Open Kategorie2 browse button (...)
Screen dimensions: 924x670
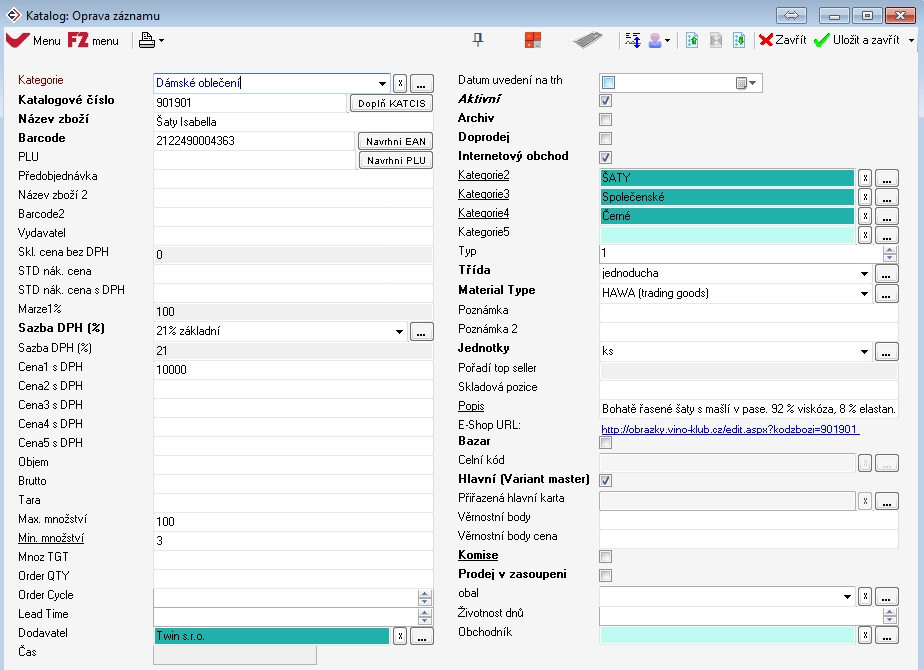point(887,177)
